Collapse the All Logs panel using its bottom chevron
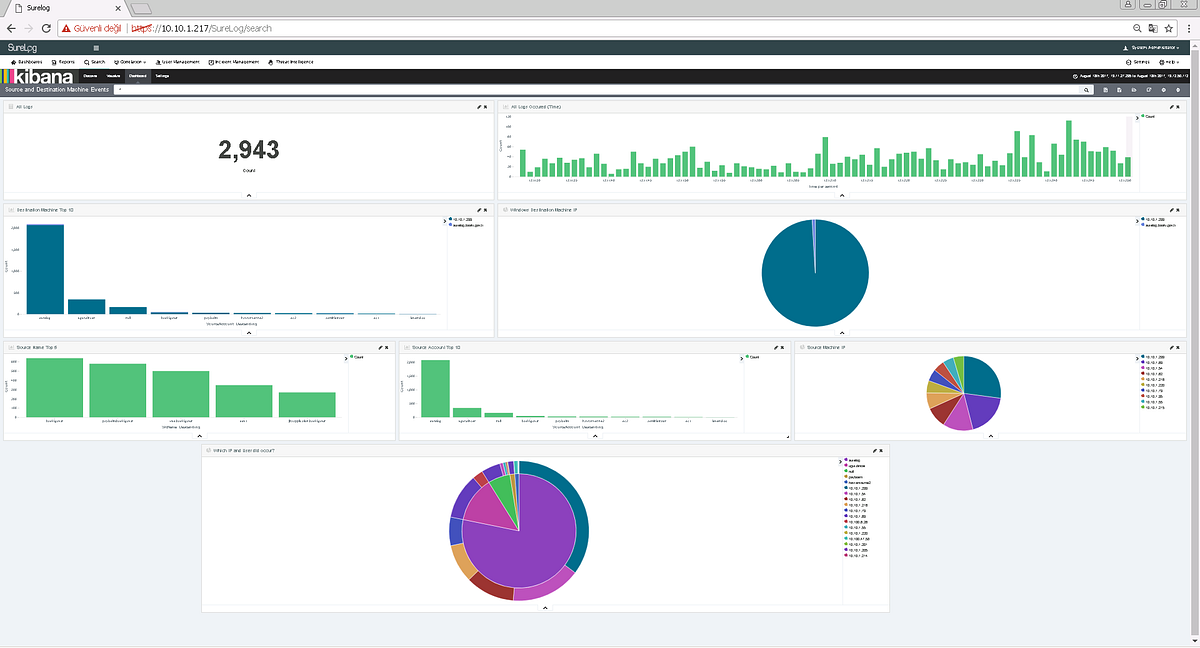The height and width of the screenshot is (648, 1200). click(x=247, y=196)
